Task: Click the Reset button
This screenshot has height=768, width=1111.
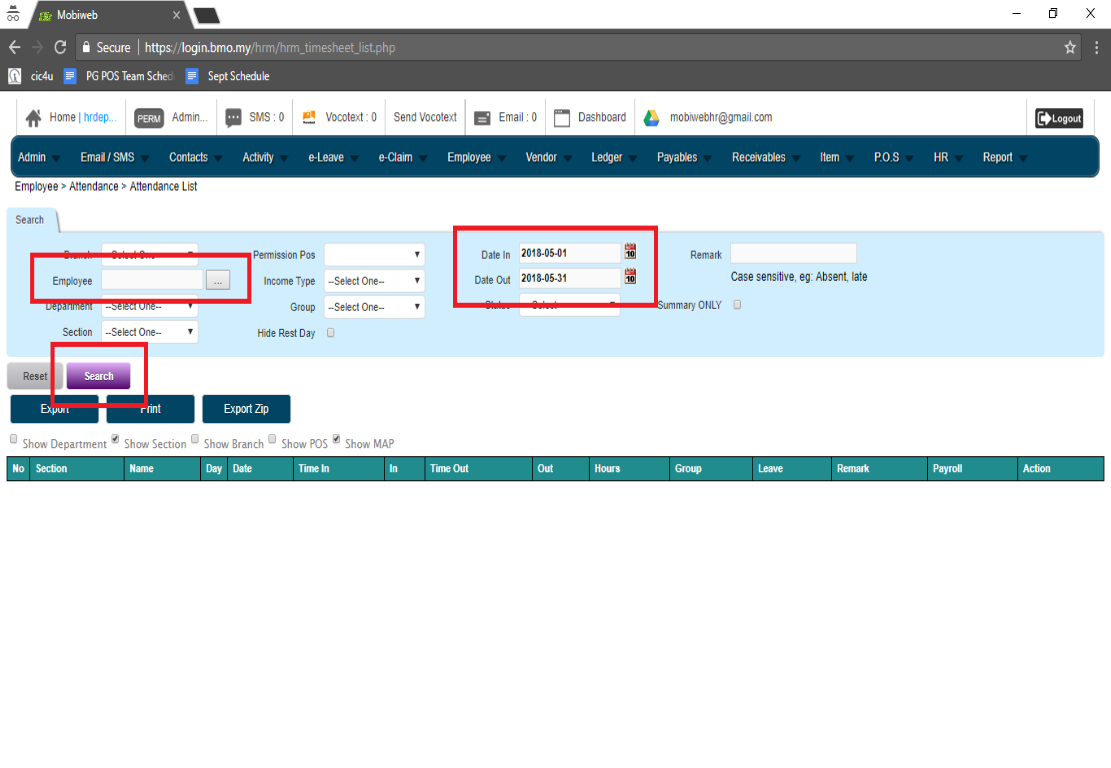Action: (x=35, y=376)
